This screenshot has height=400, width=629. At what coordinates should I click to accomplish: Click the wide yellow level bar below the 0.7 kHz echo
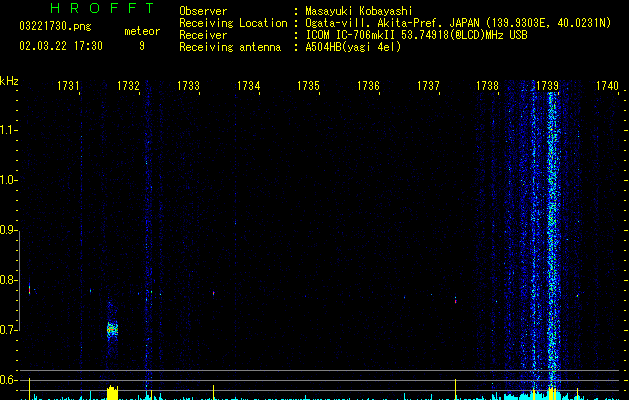pos(113,393)
